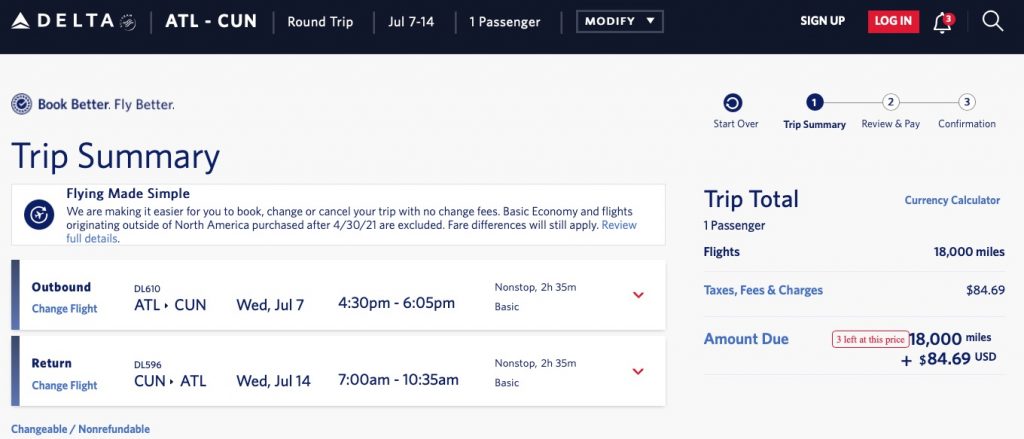
Task: Click the ATL - CUN route in header
Action: 211,21
